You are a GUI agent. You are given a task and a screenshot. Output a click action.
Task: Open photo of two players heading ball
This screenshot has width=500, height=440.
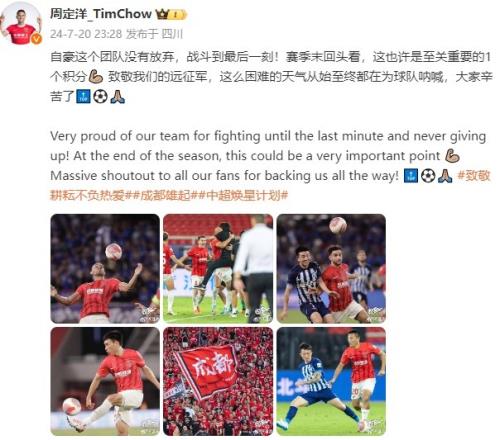click(x=331, y=269)
